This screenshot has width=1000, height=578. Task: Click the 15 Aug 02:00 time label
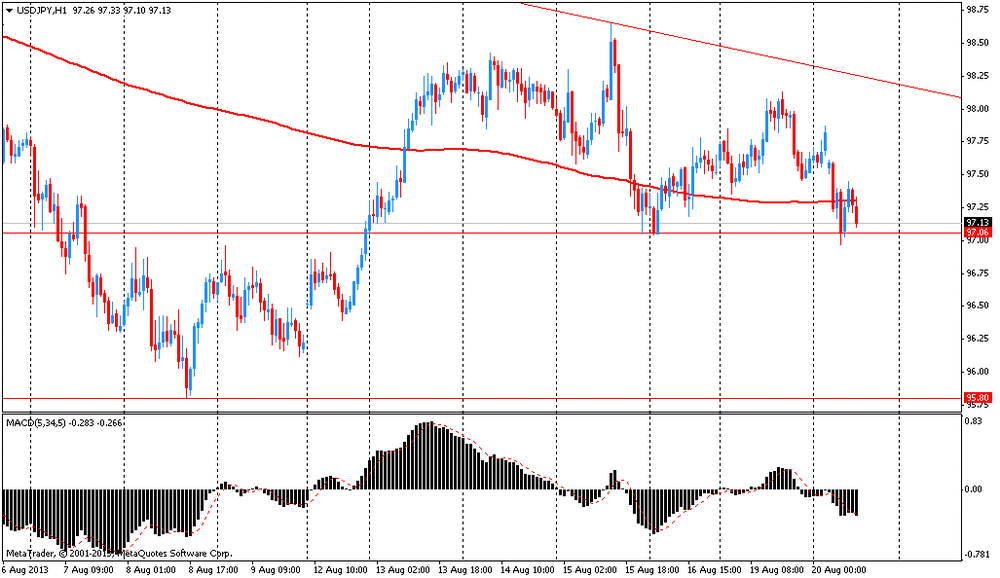pos(591,569)
